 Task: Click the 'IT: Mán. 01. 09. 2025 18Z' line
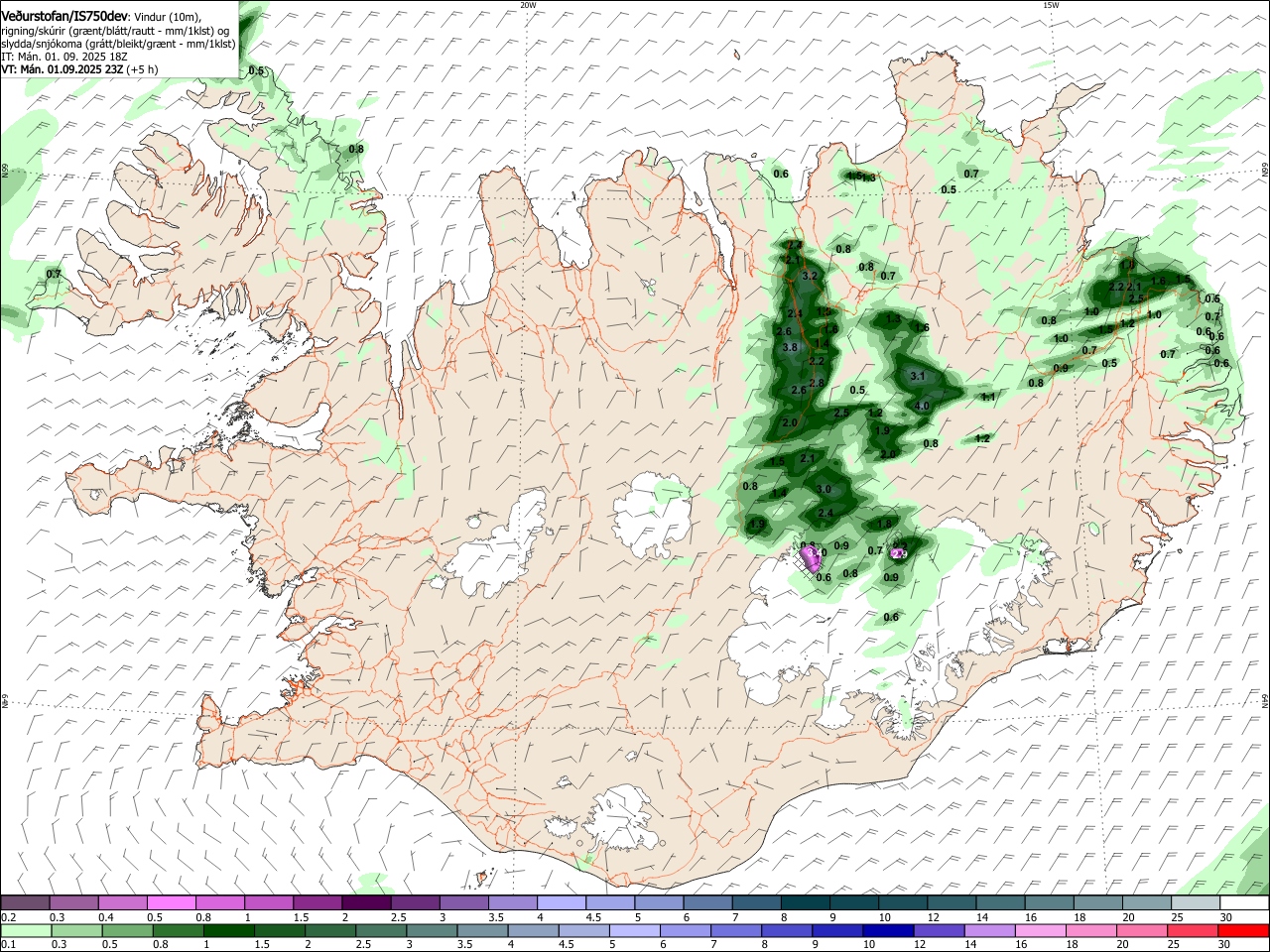click(63, 57)
